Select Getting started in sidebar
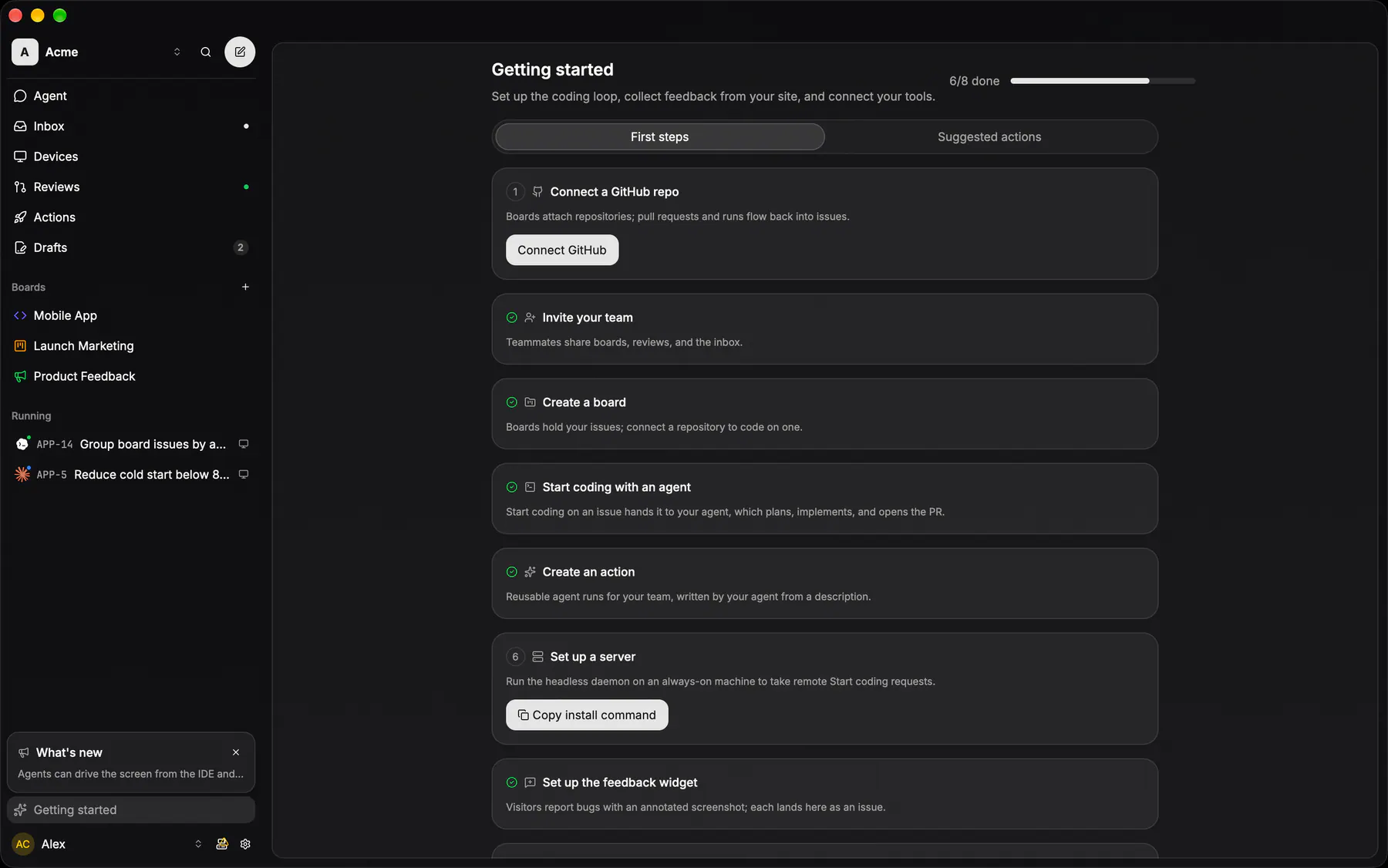The height and width of the screenshot is (868, 1388). 131,810
